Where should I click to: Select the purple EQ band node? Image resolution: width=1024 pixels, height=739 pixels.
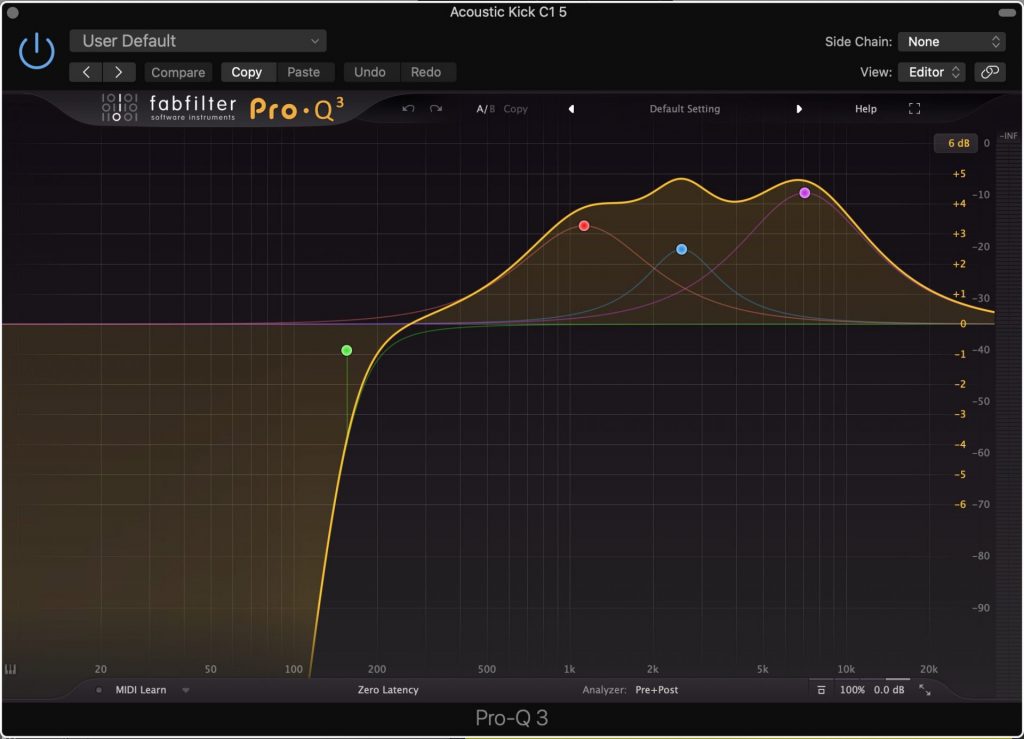[x=805, y=193]
